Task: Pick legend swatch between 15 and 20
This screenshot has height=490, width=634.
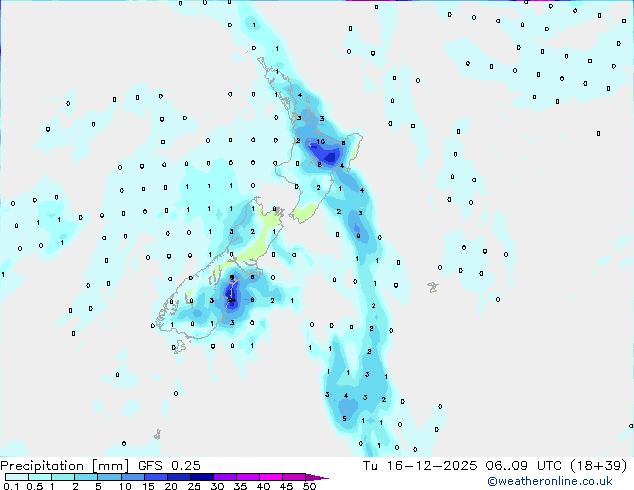Action: [x=156, y=477]
